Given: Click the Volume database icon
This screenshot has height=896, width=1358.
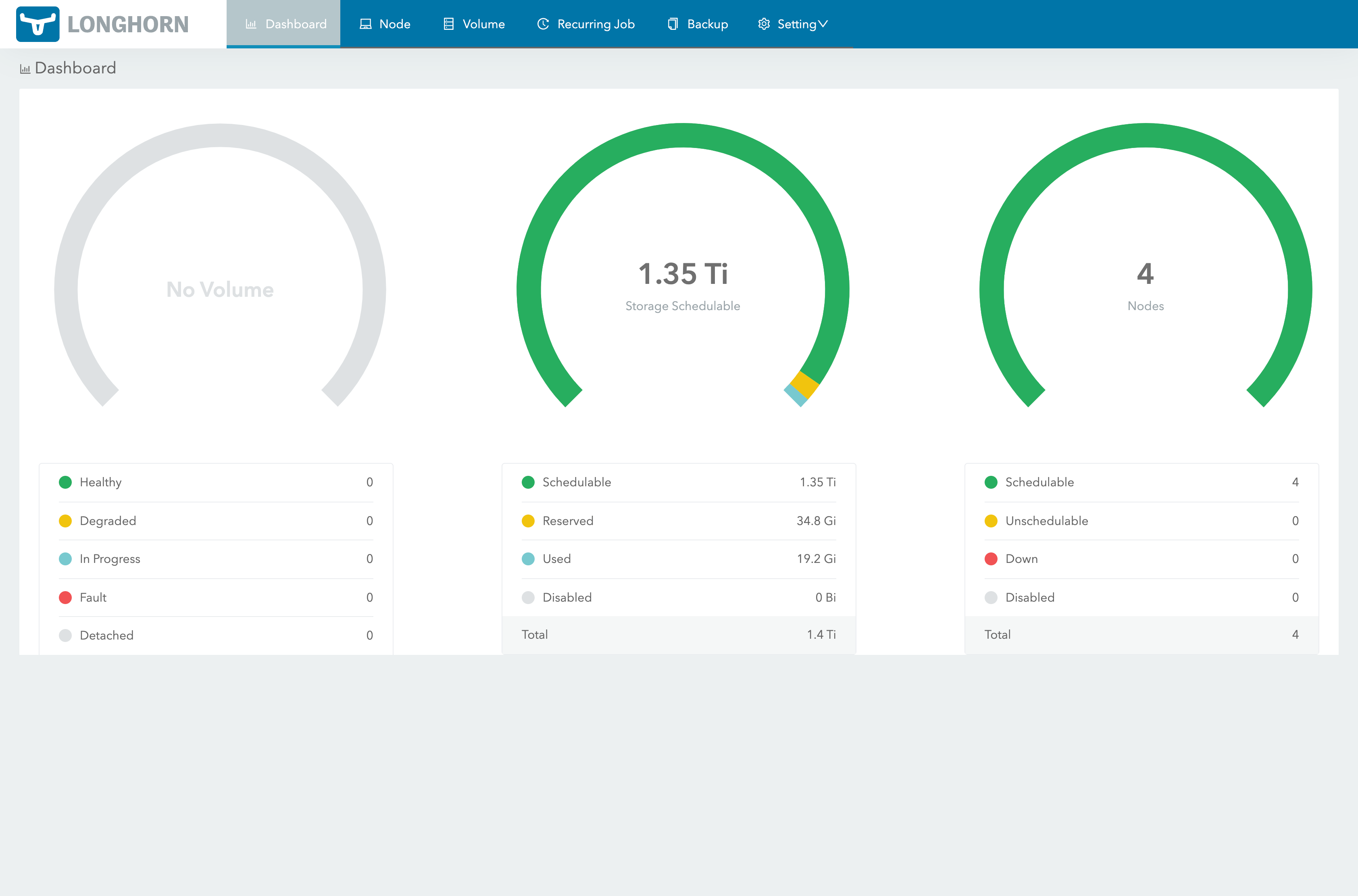Looking at the screenshot, I should pos(448,24).
